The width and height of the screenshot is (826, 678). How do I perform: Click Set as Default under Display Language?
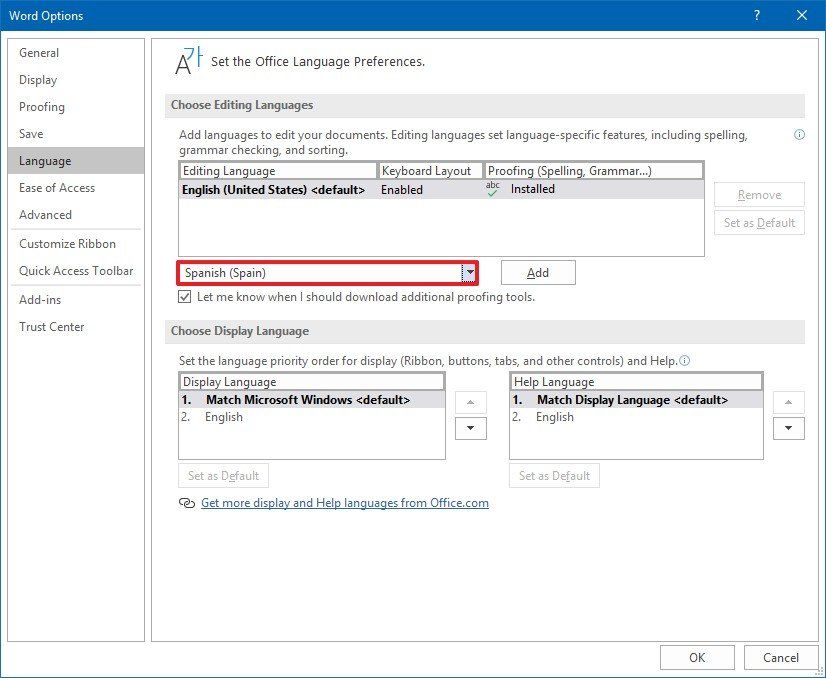(x=223, y=475)
